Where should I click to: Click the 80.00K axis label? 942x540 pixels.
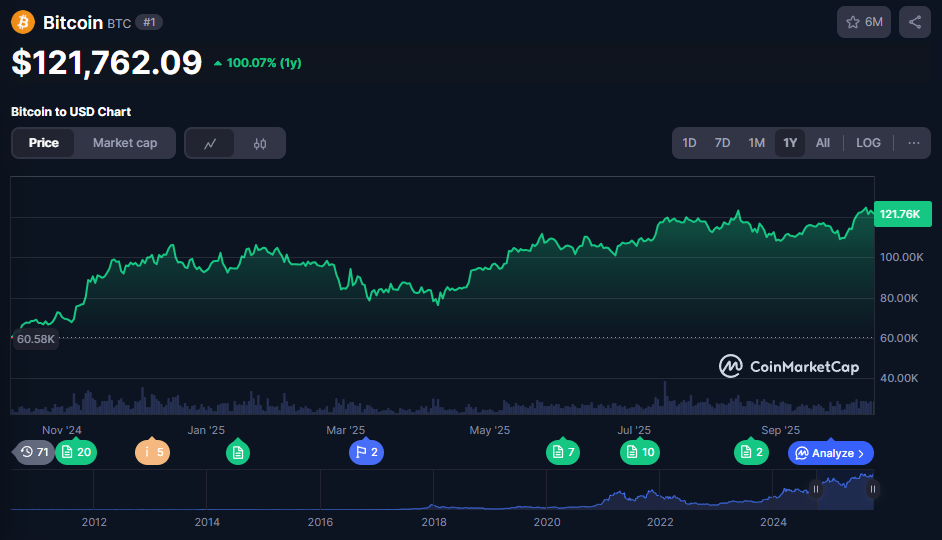click(899, 298)
